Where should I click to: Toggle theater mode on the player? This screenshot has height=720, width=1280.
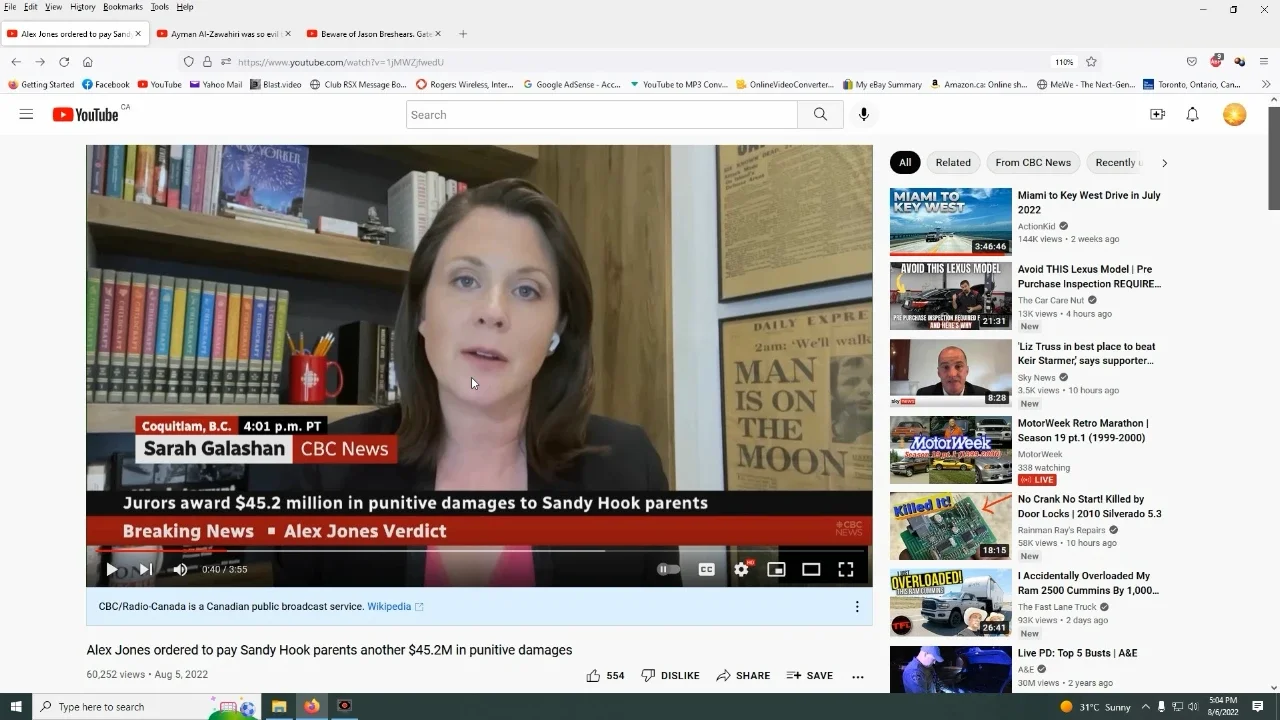[811, 569]
